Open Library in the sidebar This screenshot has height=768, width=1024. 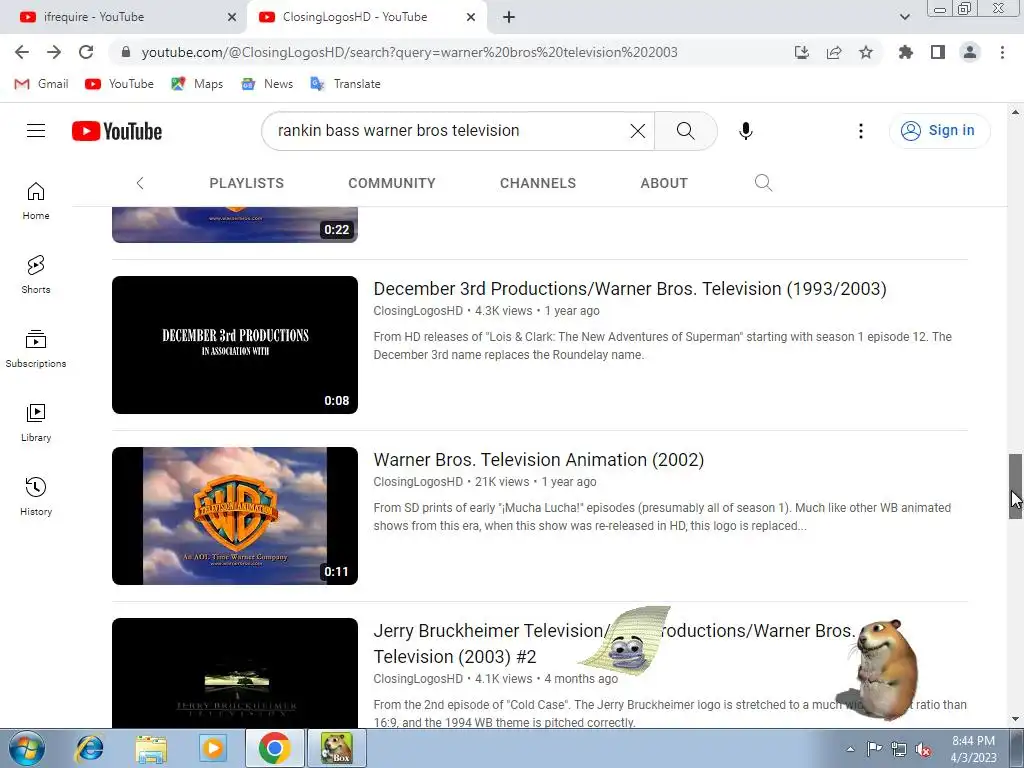click(x=36, y=423)
